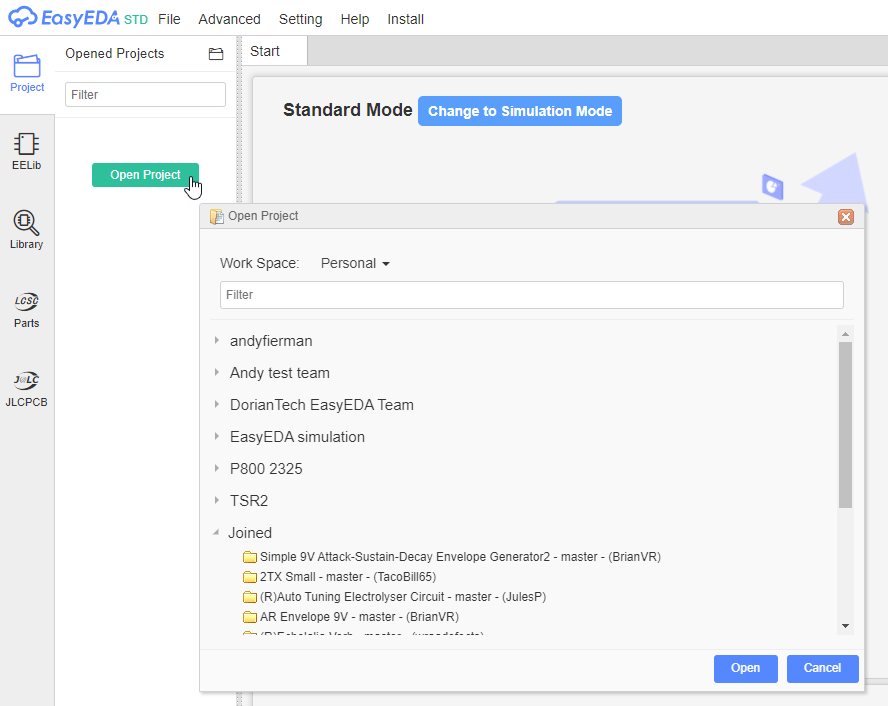Image resolution: width=888 pixels, height=706 pixels.
Task: Select '2TX Small - master - (TacoBill65)' project
Action: pyautogui.click(x=348, y=577)
